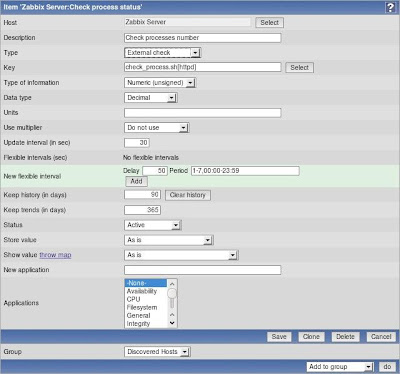The width and height of the screenshot is (400, 374).
Task: Open Data type dropdown showing Decimal
Action: 151,98
